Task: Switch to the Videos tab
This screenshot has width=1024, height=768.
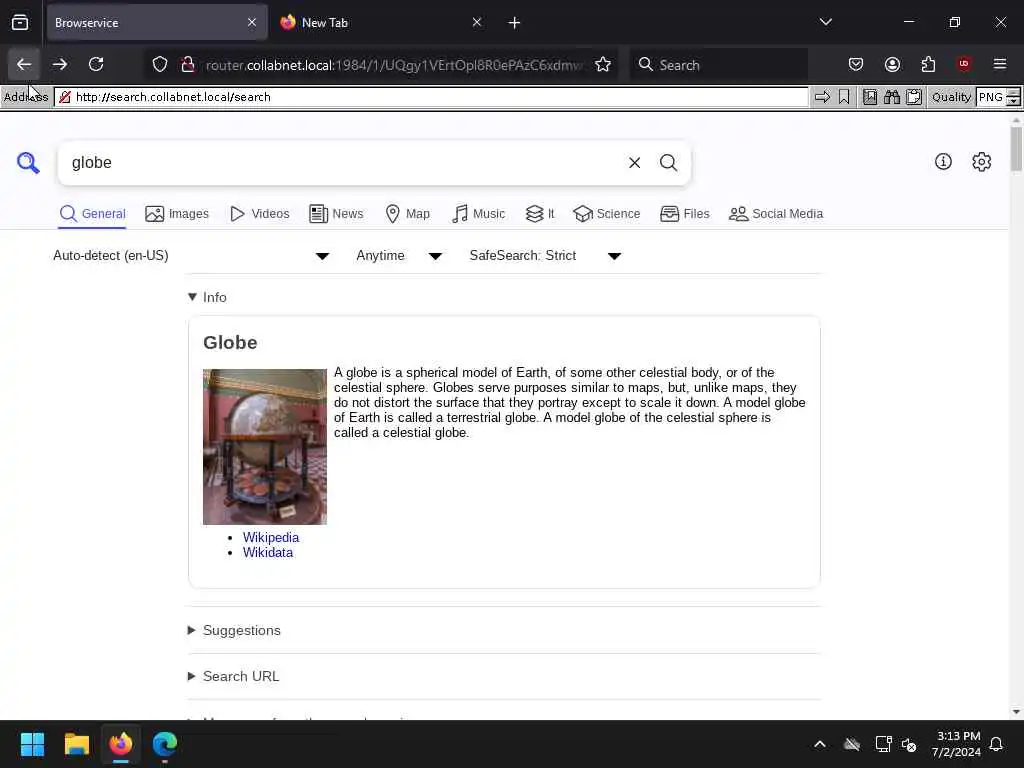Action: [x=259, y=214]
